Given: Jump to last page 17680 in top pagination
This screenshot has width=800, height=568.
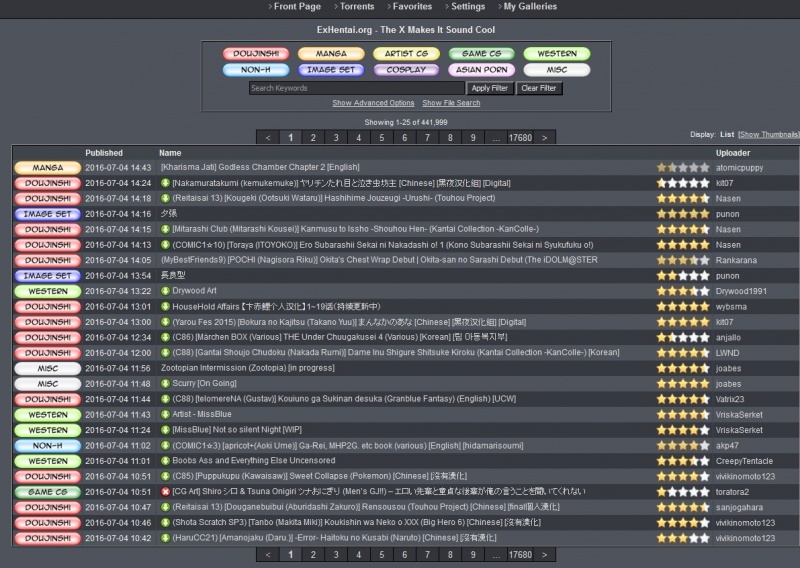Looking at the screenshot, I should [x=520, y=138].
